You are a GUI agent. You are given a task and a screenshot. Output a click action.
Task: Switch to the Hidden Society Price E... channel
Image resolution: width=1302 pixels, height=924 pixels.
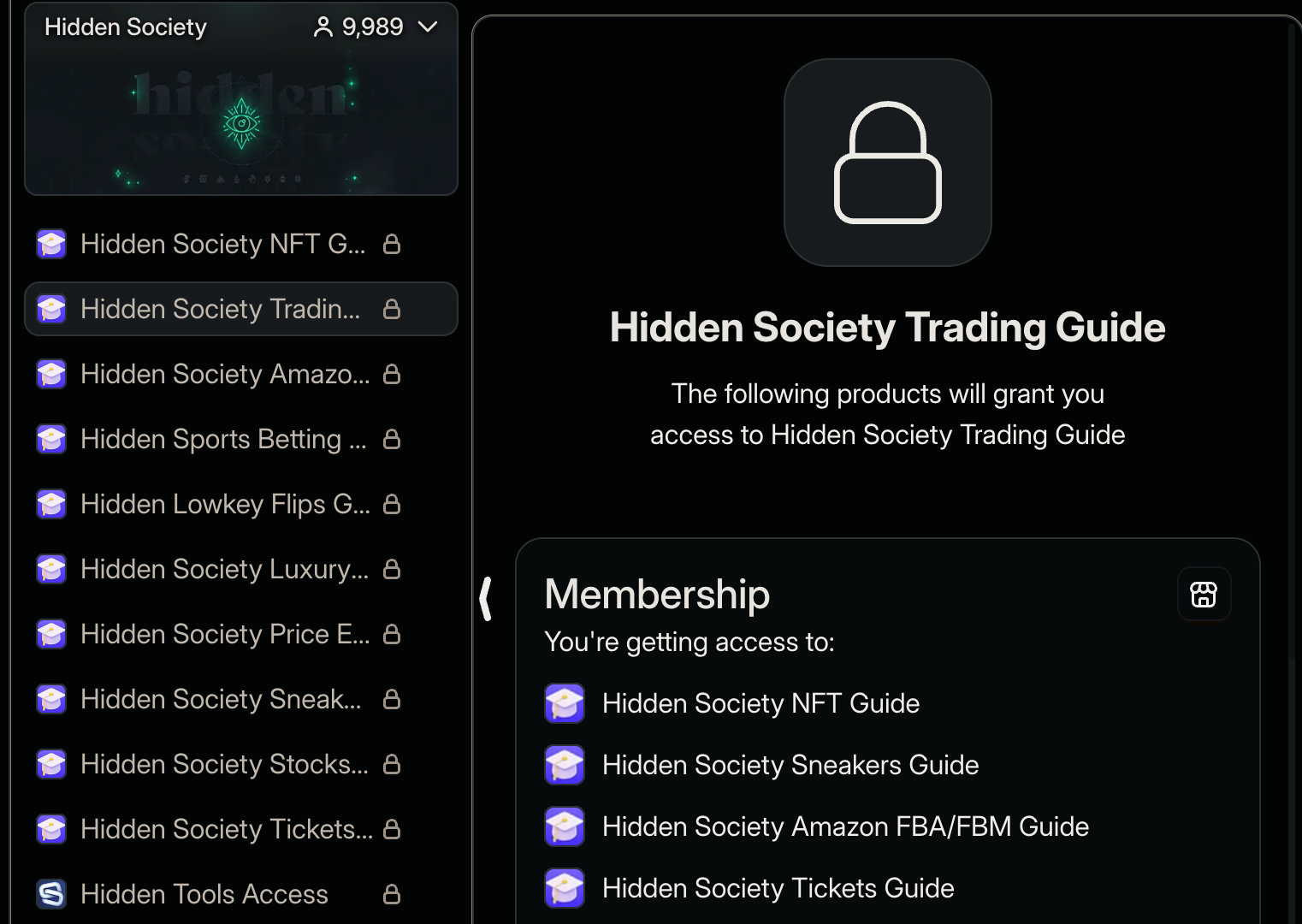pyautogui.click(x=225, y=634)
